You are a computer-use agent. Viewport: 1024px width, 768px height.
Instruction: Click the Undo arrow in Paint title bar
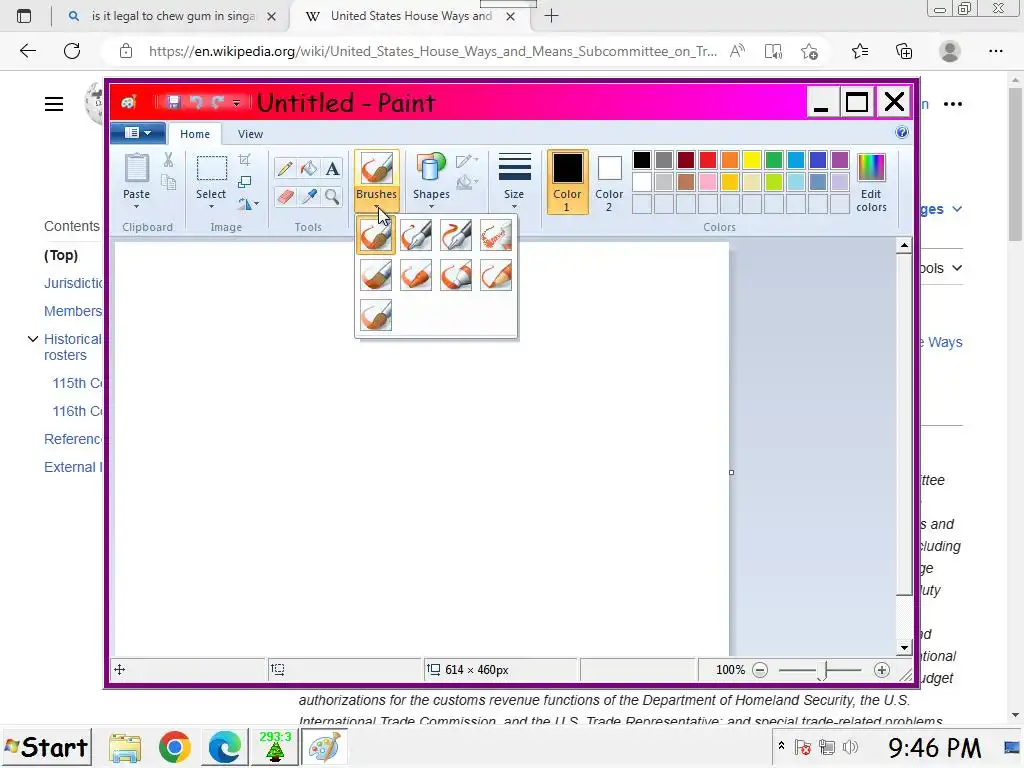point(196,102)
